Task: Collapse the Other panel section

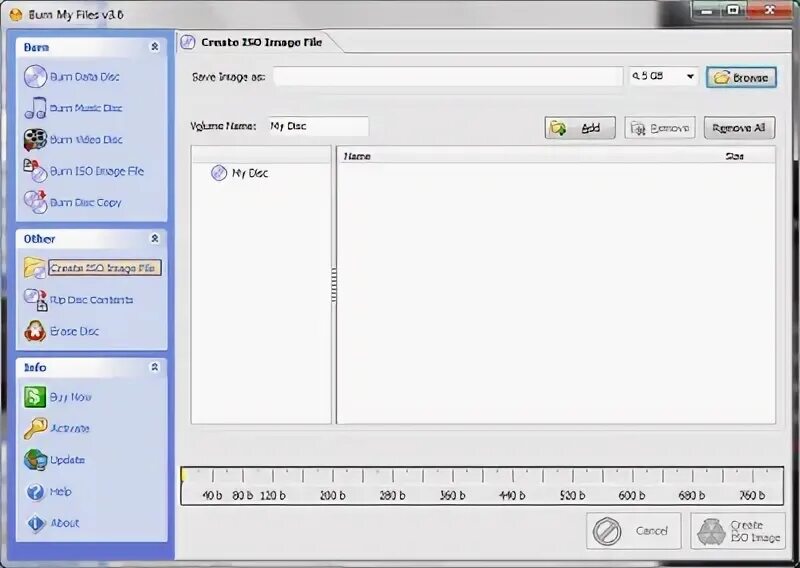Action: 155,238
